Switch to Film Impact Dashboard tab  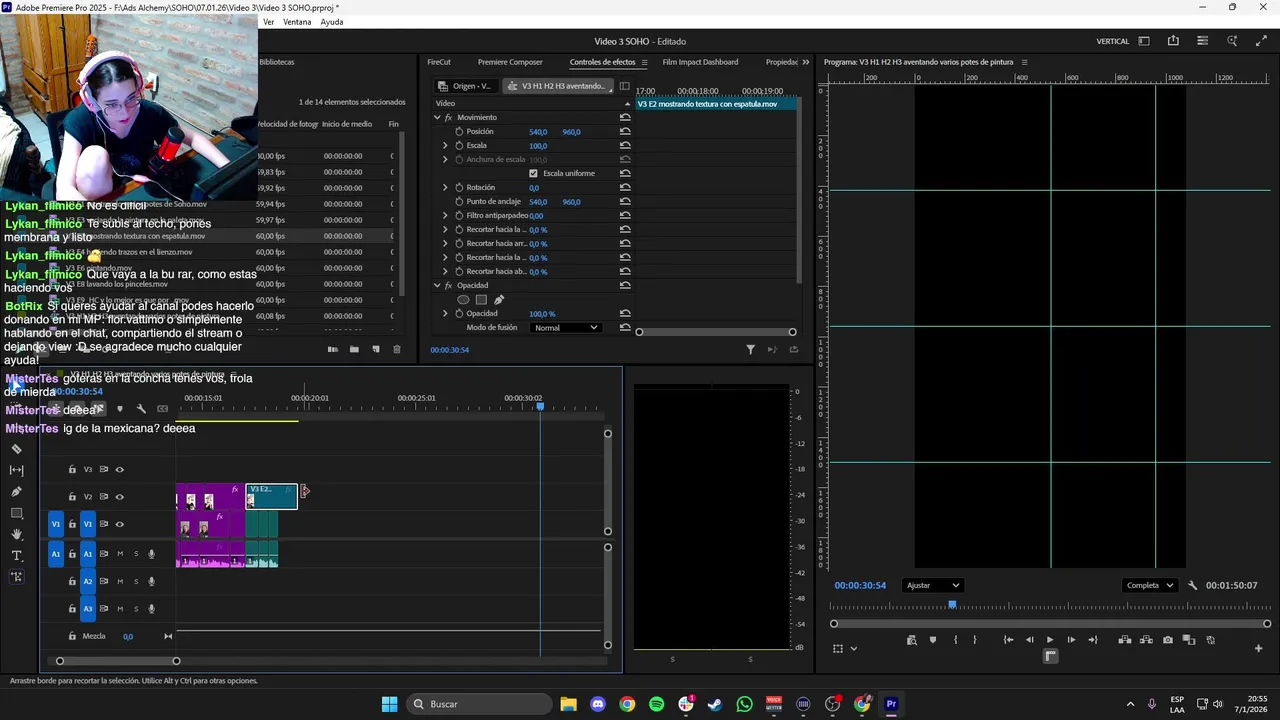pos(700,62)
